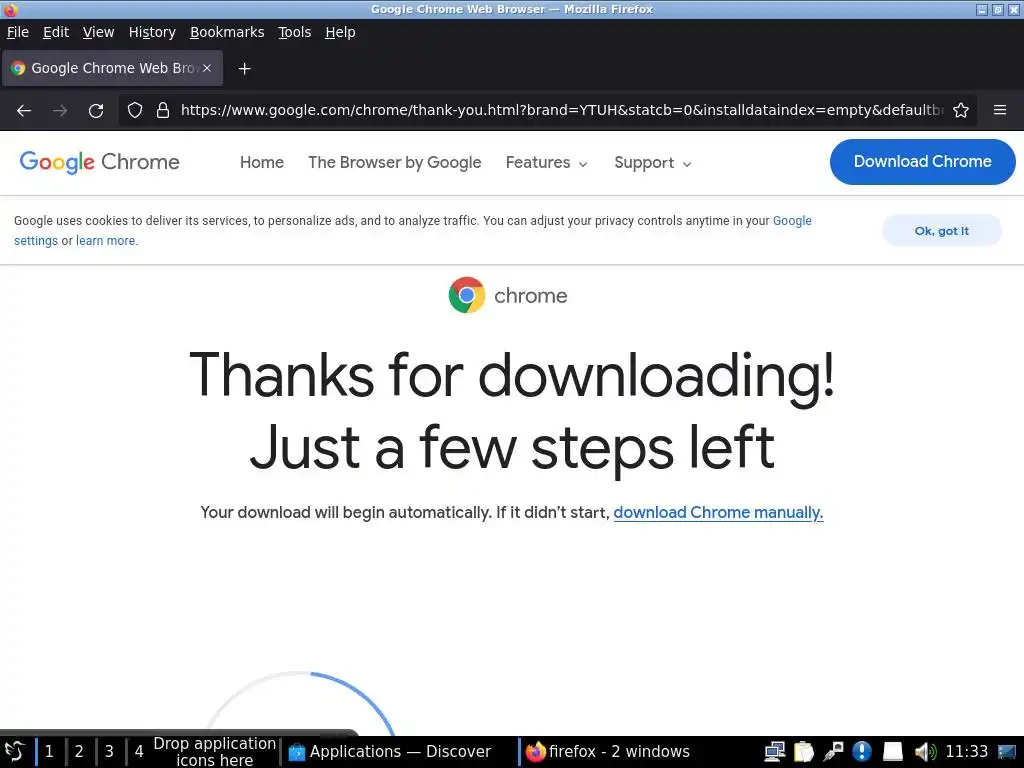Screen dimensions: 1024x768
Task: Expand the Features dropdown
Action: [547, 163]
